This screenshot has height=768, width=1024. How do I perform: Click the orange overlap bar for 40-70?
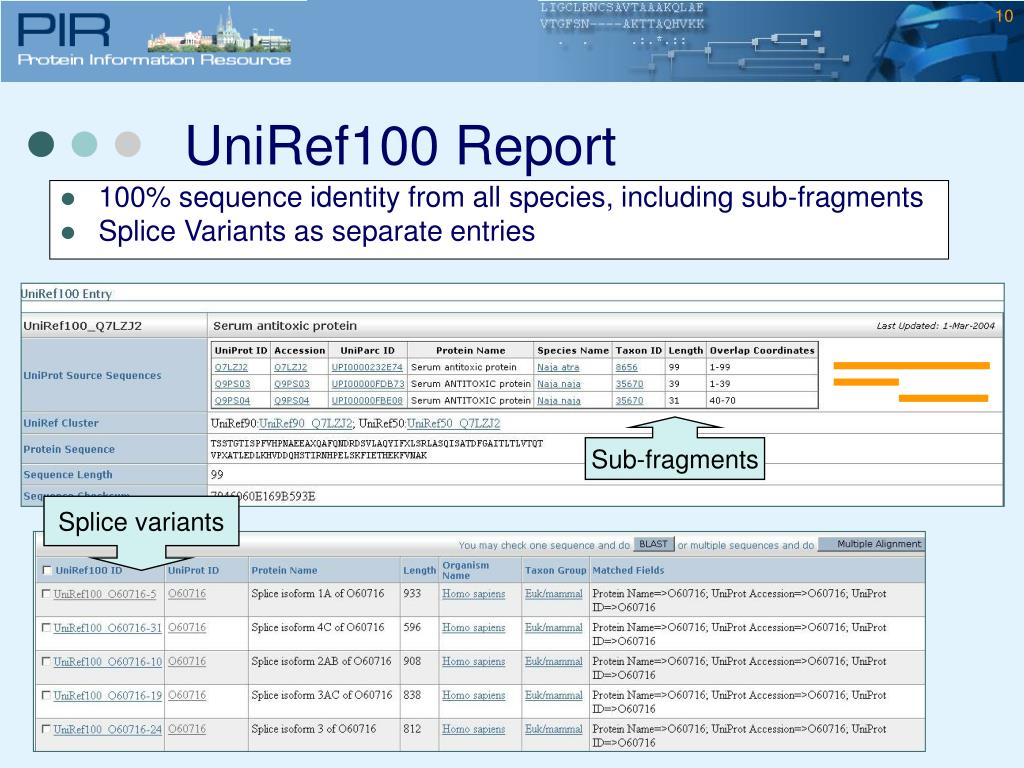[943, 398]
